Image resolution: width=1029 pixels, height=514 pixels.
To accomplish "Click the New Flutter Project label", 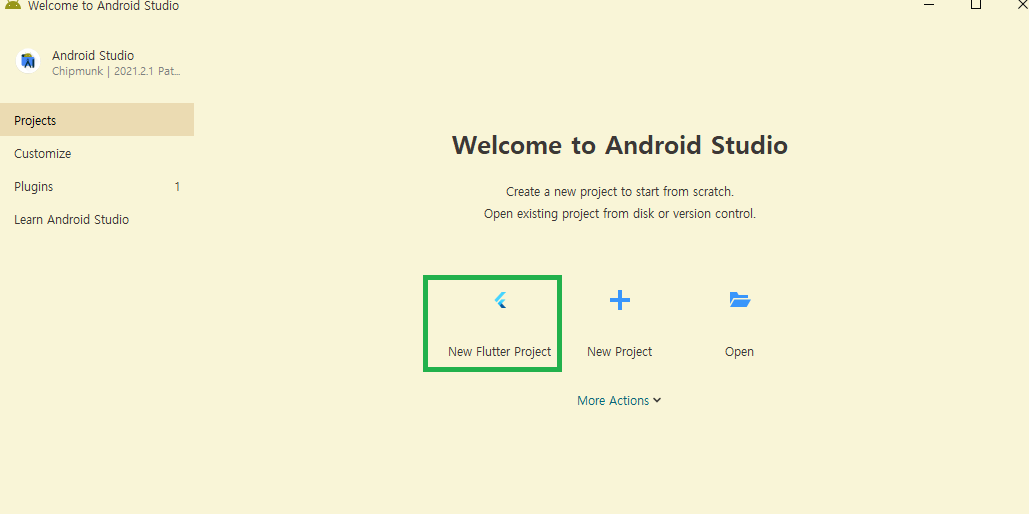I will click(x=499, y=352).
